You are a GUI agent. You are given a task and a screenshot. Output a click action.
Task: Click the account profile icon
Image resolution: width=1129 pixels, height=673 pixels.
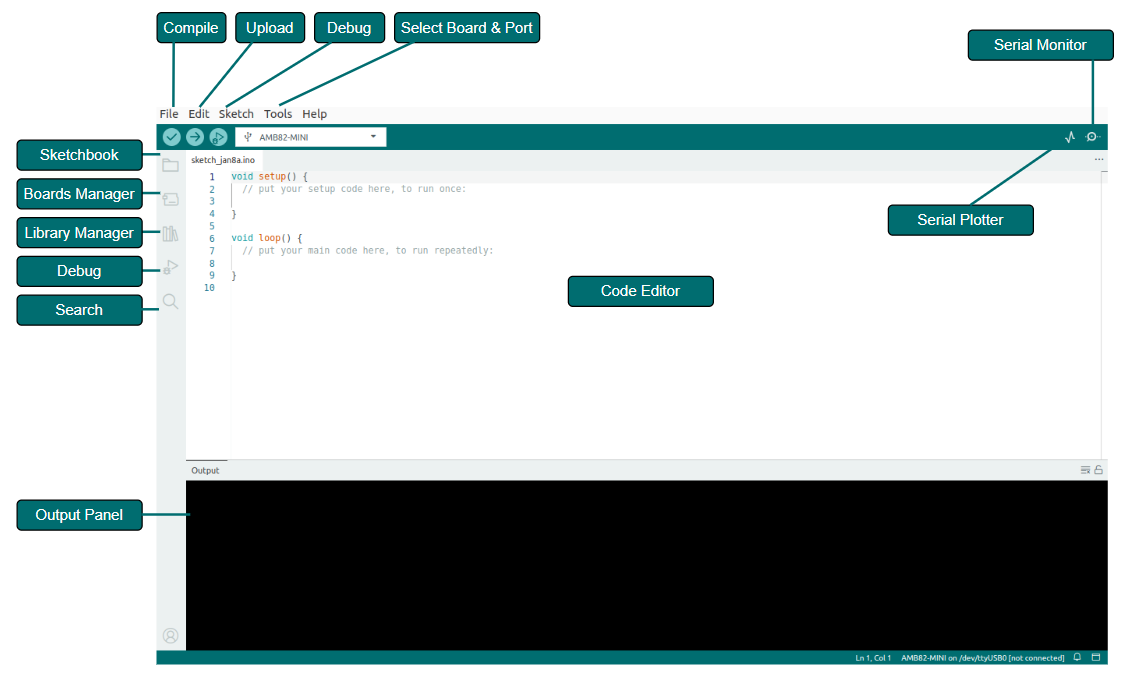tap(171, 636)
